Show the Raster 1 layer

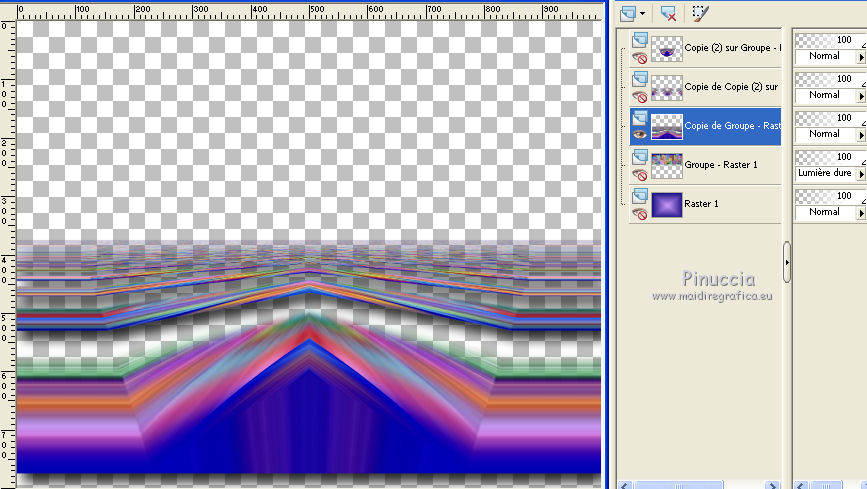640,214
